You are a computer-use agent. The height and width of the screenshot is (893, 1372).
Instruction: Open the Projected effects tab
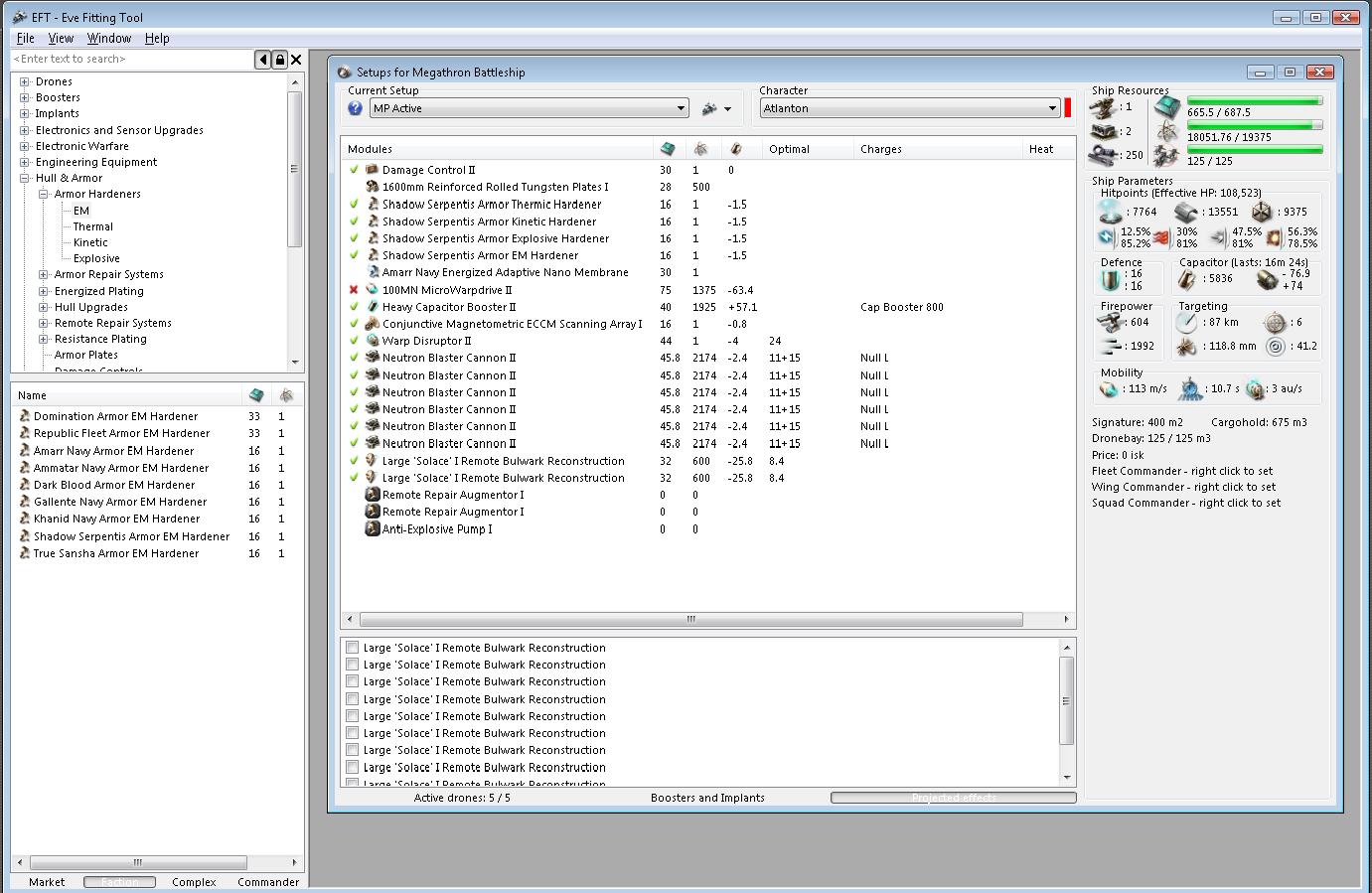954,798
